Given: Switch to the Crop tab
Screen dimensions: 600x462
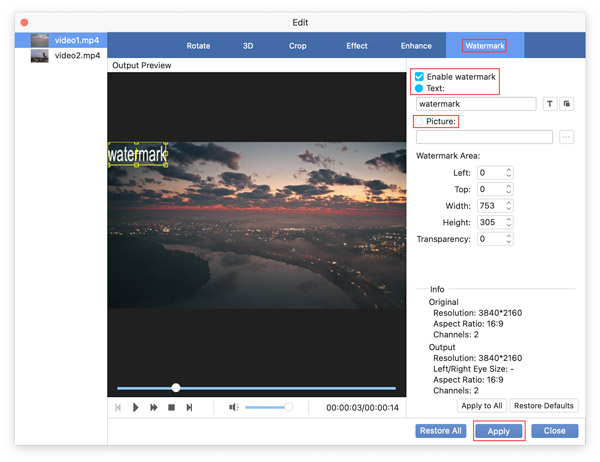Looking at the screenshot, I should click(x=298, y=46).
